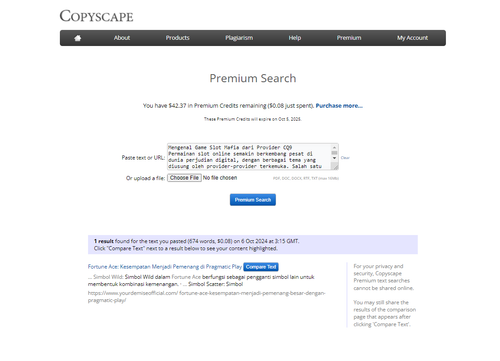
Task: Open the Copyscape logo link
Action: tap(96, 16)
